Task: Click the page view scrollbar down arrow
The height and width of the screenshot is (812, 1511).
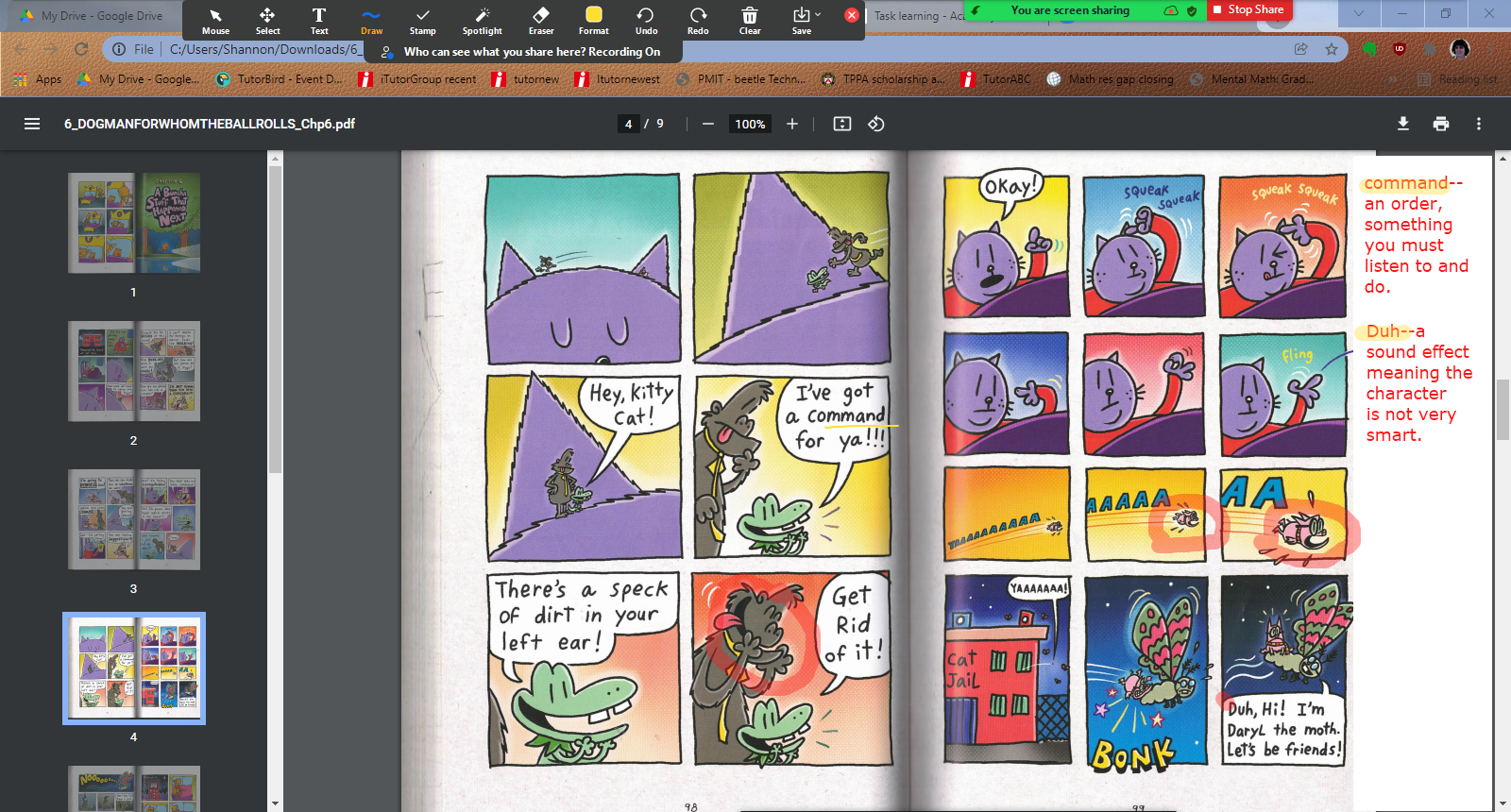Action: (1503, 804)
